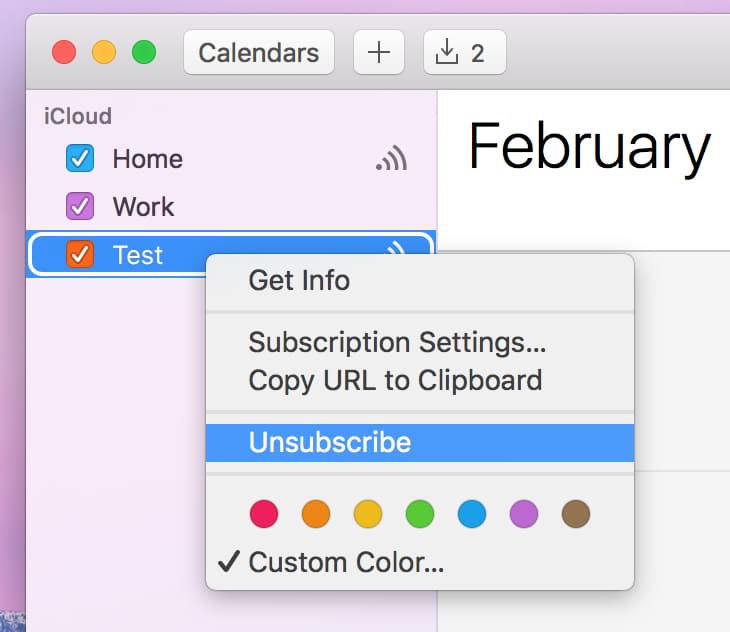The image size is (730, 632).
Task: Disable the Test calendar checkbox
Action: coord(79,255)
